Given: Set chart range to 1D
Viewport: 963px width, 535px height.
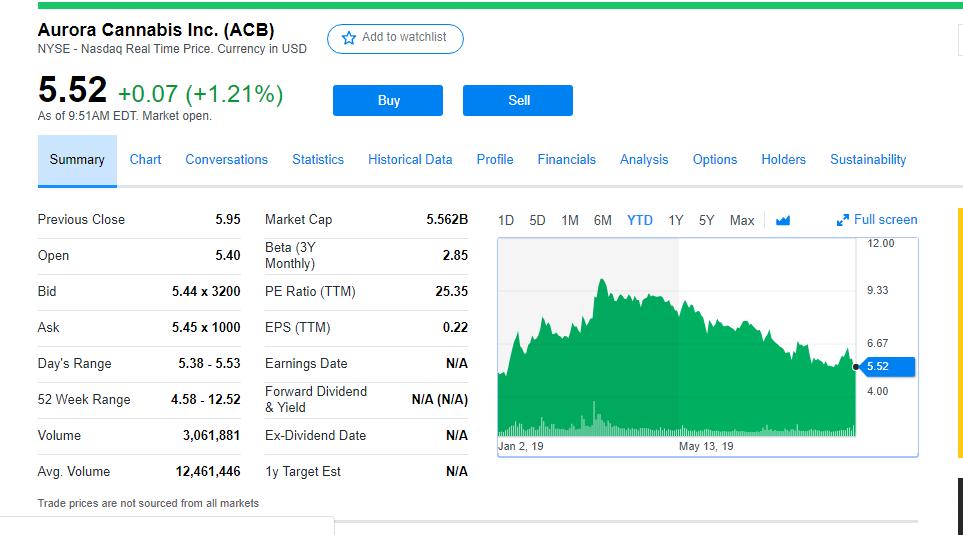Looking at the screenshot, I should (506, 221).
